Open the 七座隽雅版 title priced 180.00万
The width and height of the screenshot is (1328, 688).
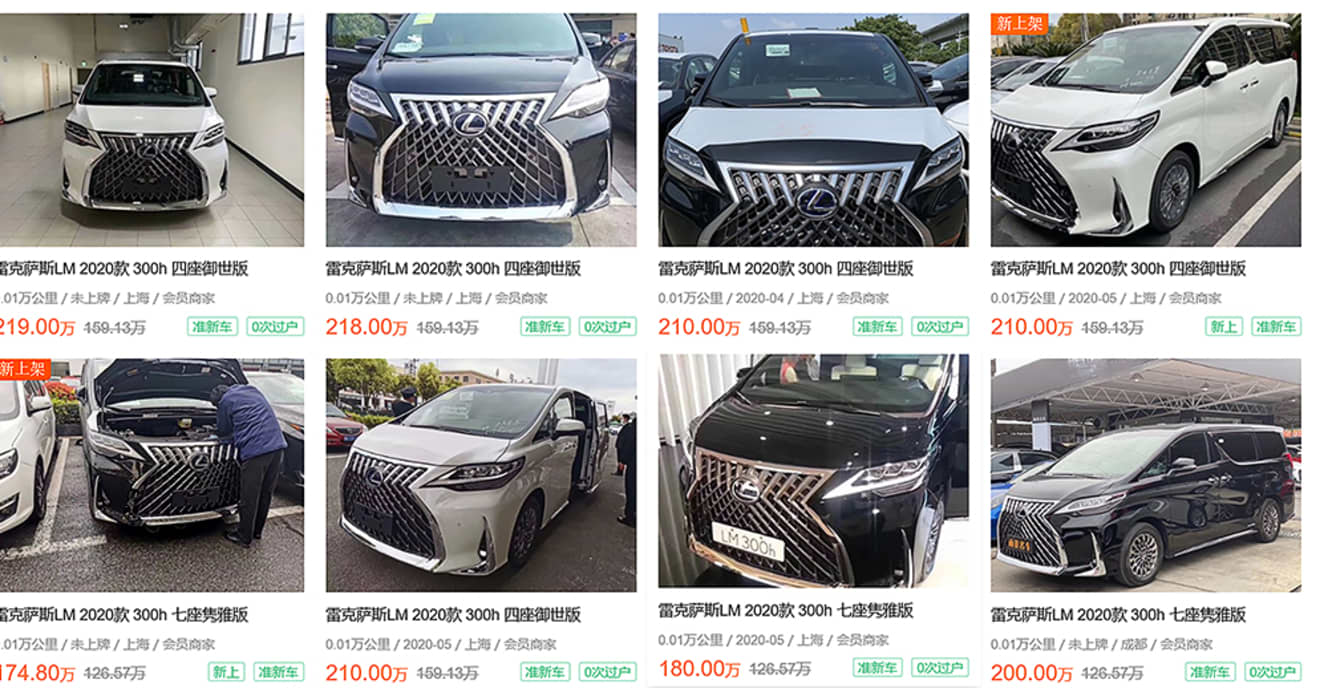[x=785, y=610]
